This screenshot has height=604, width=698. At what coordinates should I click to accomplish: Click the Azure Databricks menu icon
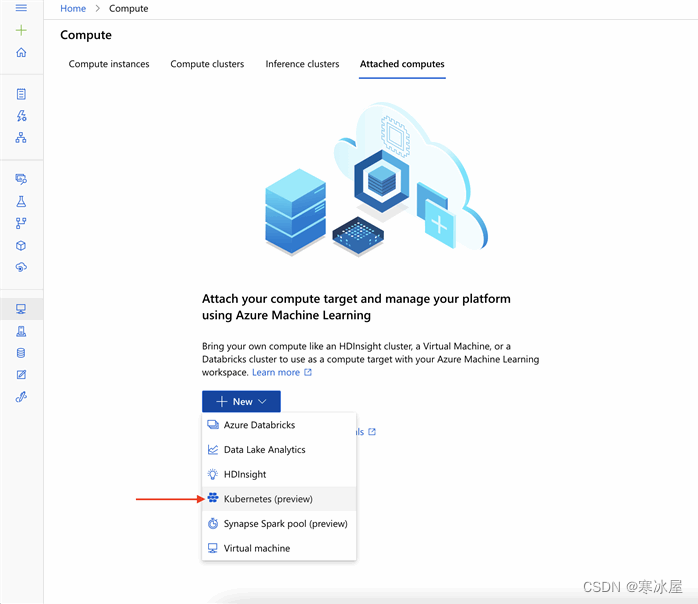tap(213, 425)
